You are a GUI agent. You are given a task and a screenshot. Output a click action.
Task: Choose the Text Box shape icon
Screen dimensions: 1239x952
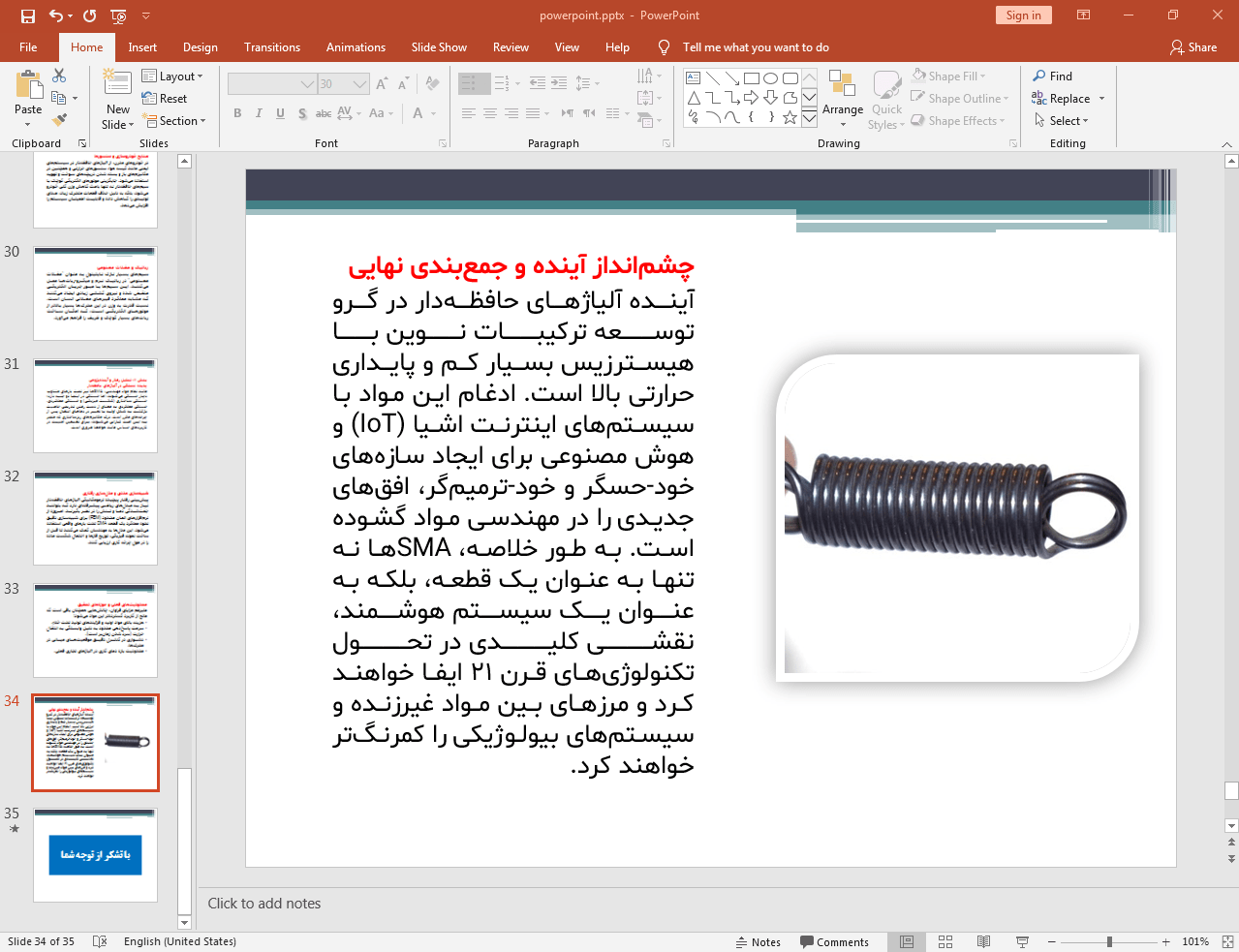pos(693,78)
